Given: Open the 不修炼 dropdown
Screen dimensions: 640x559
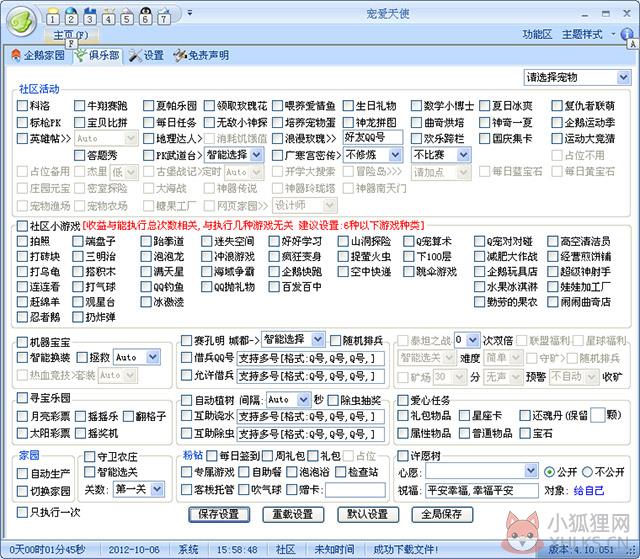Looking at the screenshot, I should point(395,155).
